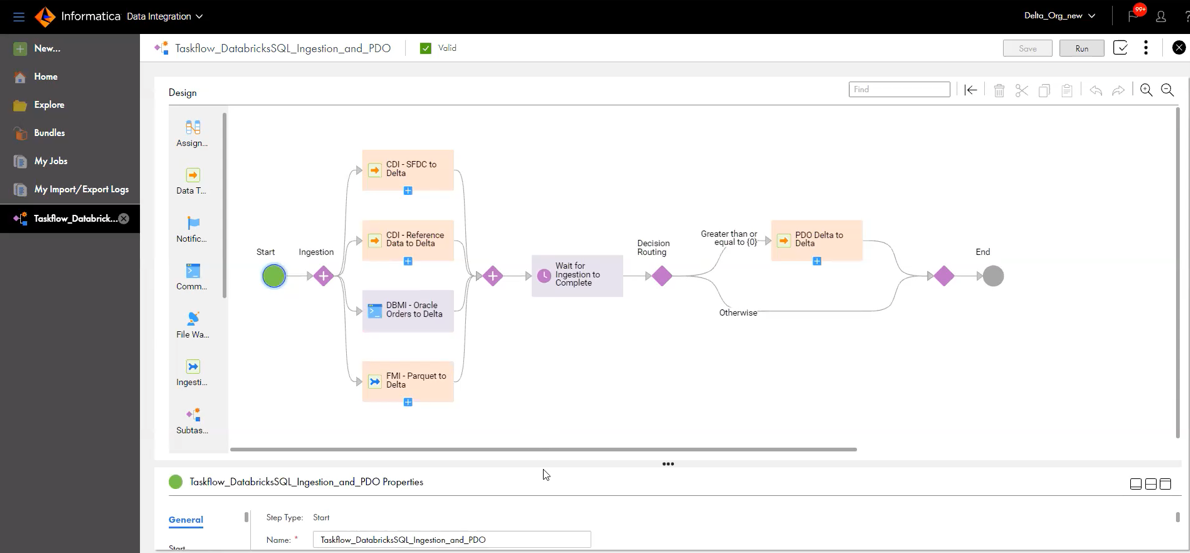The height and width of the screenshot is (553, 1190).
Task: Click the horizontal canvas scrollbar
Action: click(543, 450)
